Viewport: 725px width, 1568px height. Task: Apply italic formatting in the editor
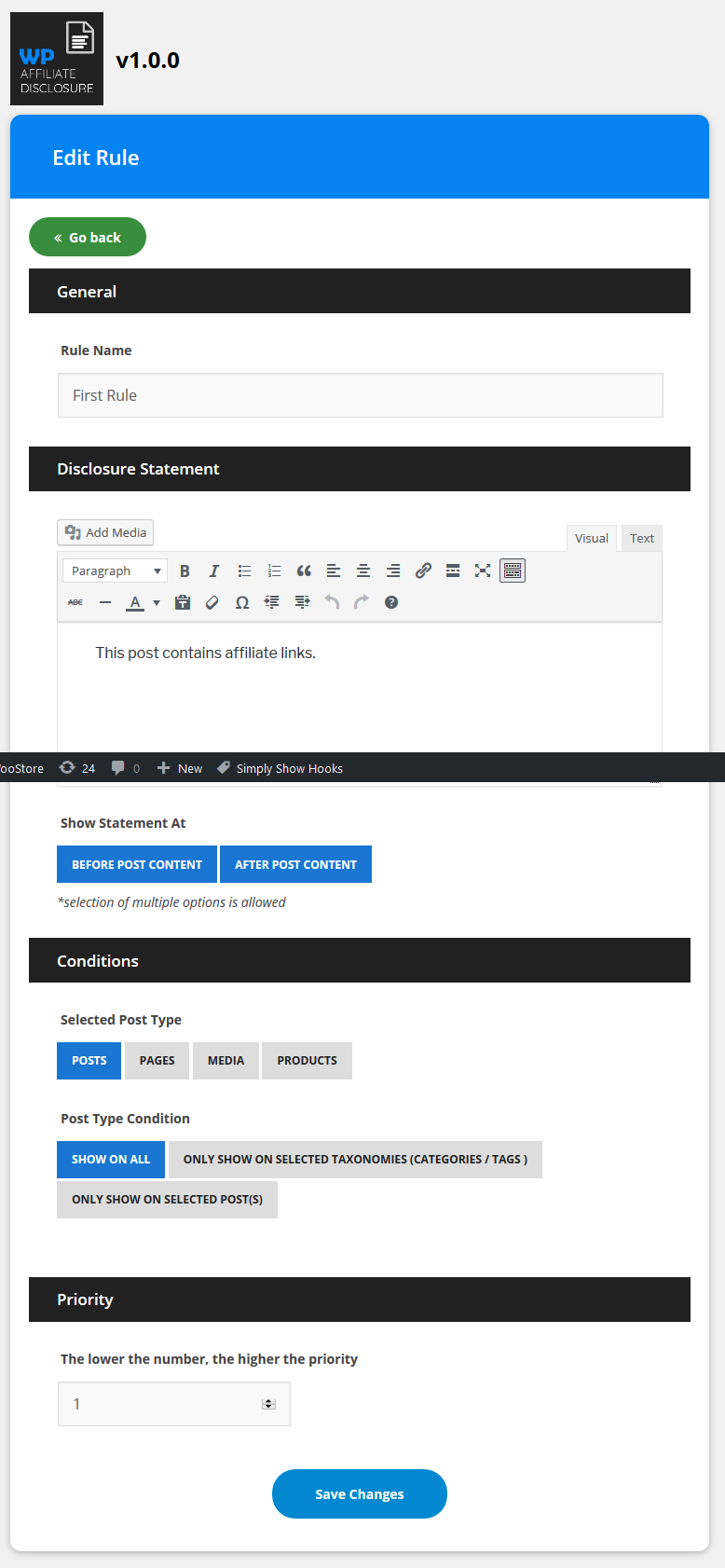point(214,571)
